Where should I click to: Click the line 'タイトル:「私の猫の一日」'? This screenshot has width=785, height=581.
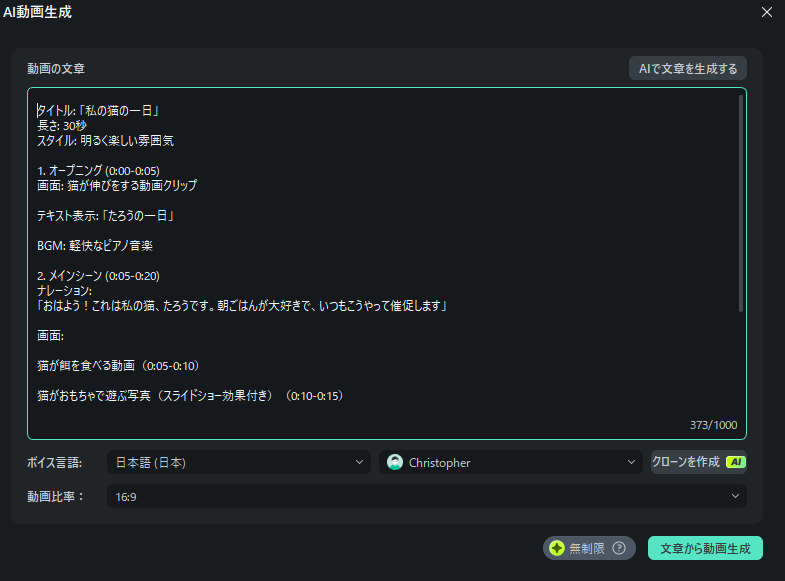point(98,111)
